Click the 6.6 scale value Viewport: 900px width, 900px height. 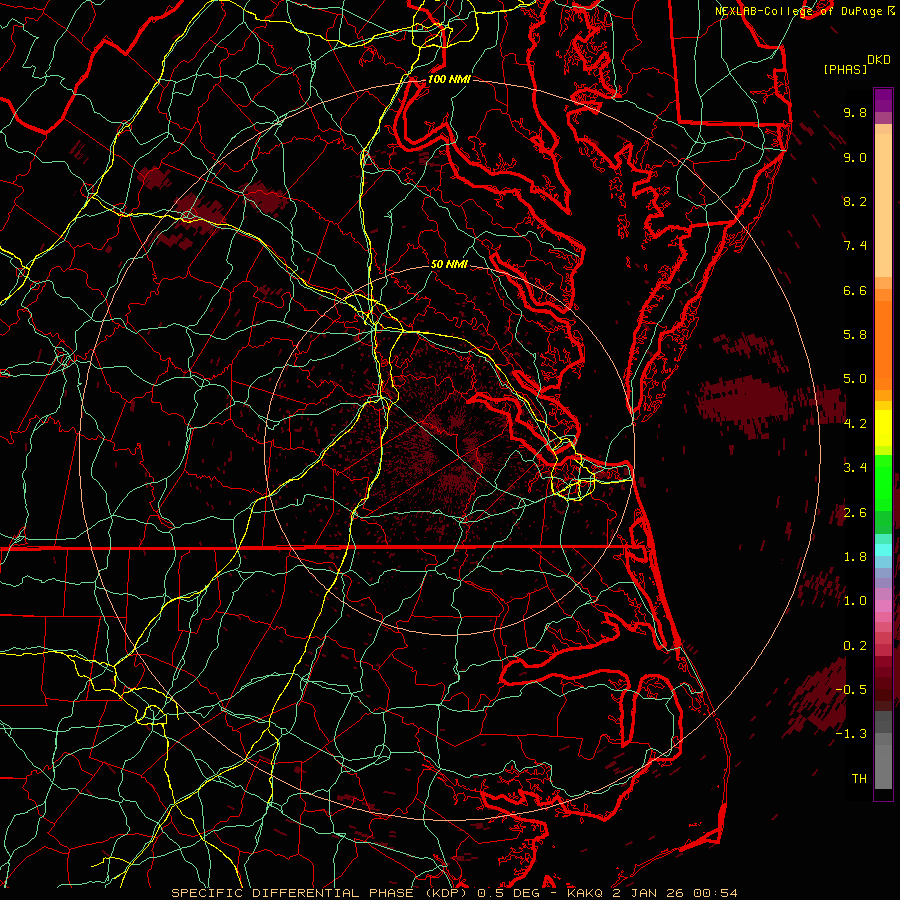[x=855, y=290]
